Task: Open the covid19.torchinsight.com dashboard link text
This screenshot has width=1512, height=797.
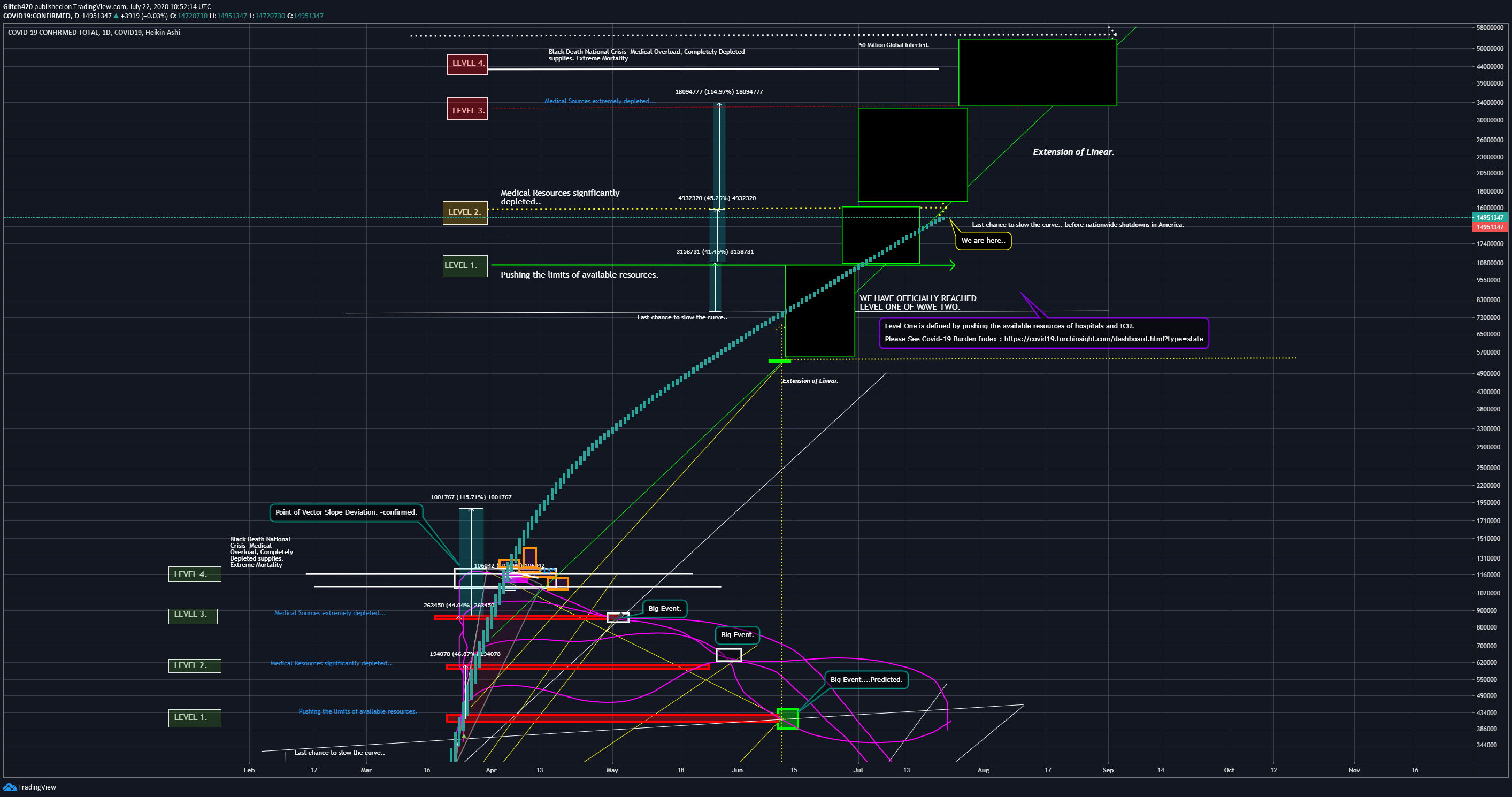Action: [x=1103, y=339]
